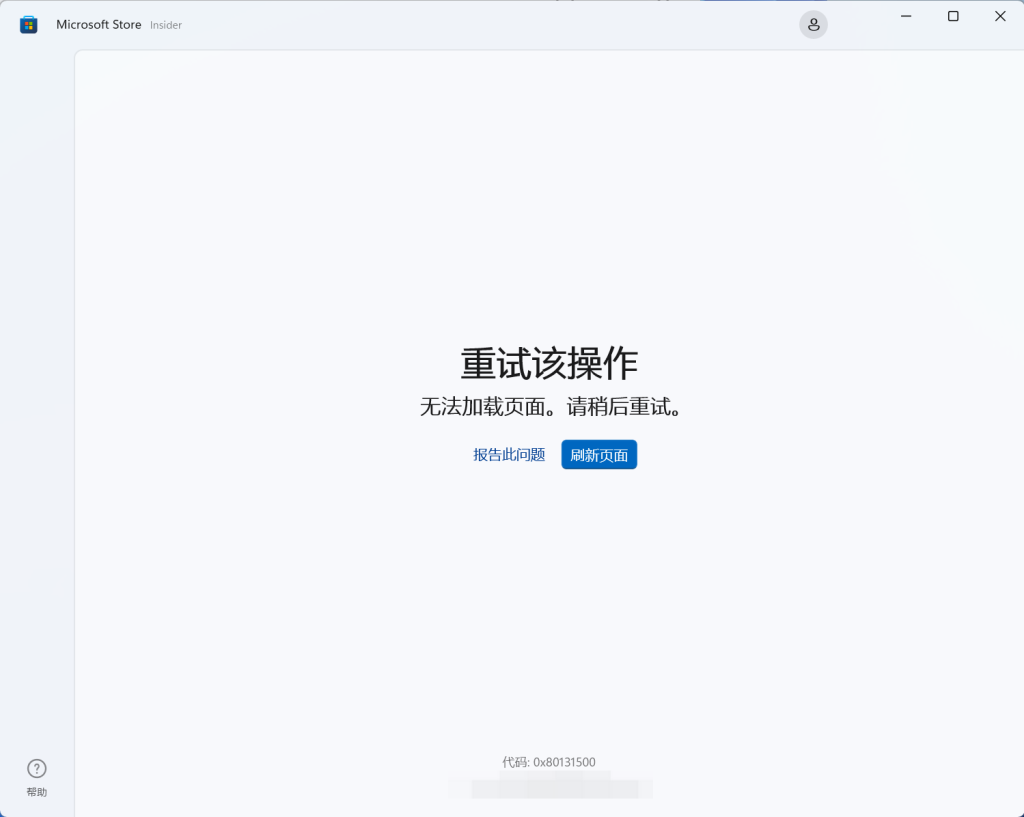Click the 0x80131500 error code value
Screen dimensions: 1024x817
564,762
